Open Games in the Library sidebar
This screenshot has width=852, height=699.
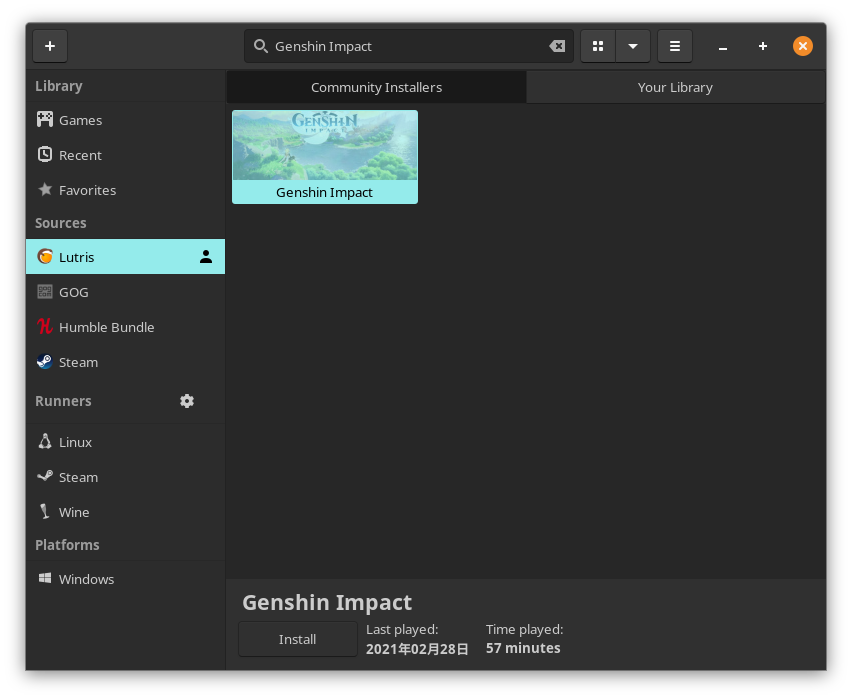pyautogui.click(x=126, y=120)
